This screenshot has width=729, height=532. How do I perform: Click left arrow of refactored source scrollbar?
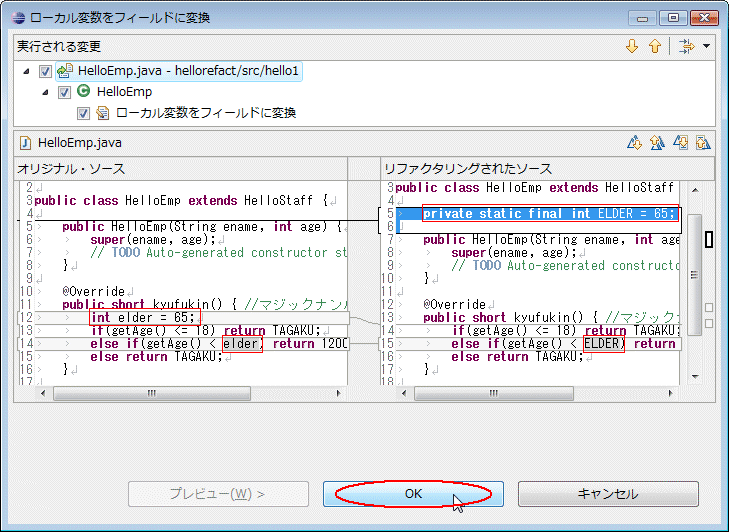(x=404, y=393)
